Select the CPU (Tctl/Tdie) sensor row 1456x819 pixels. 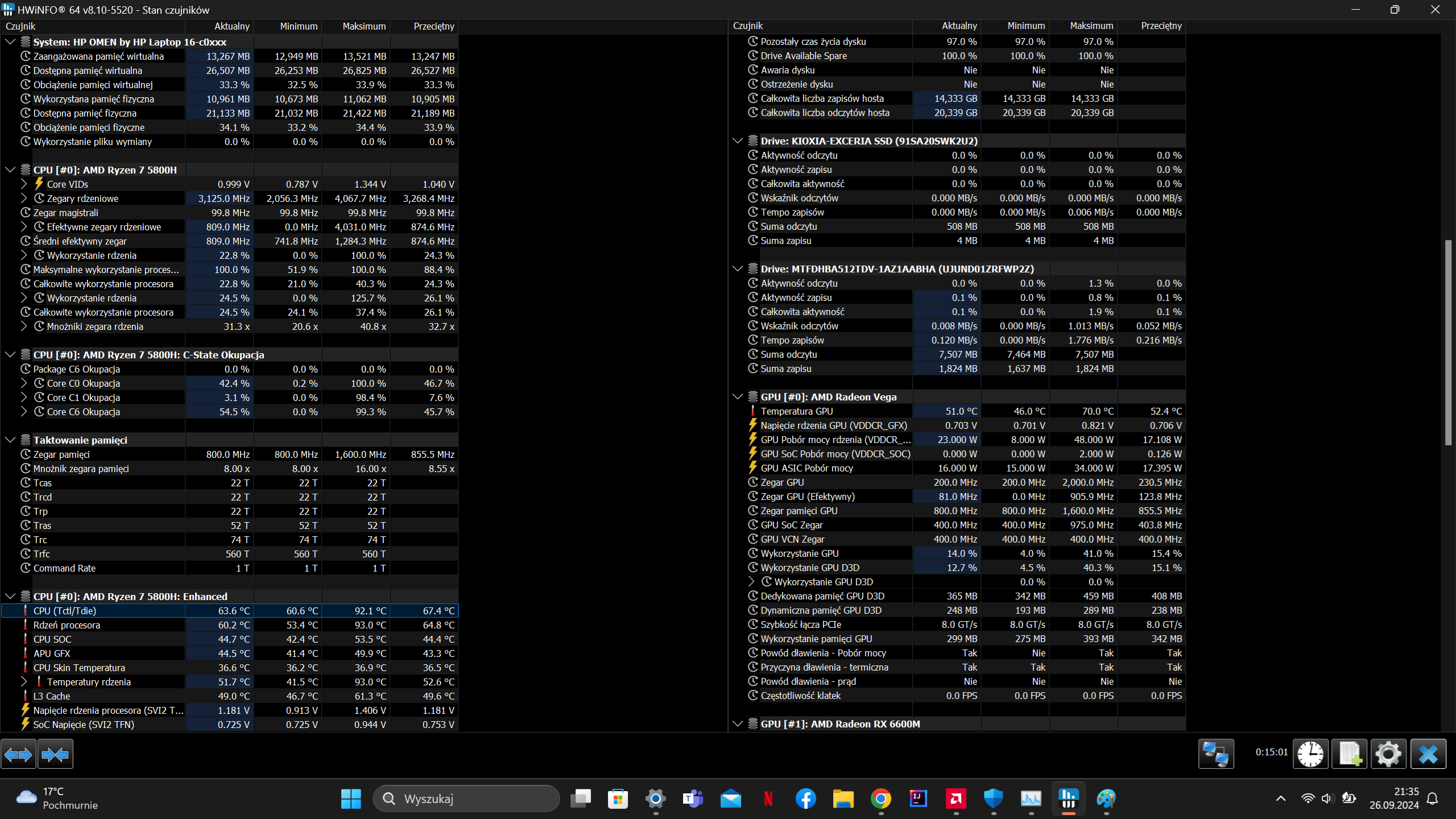pos(230,610)
